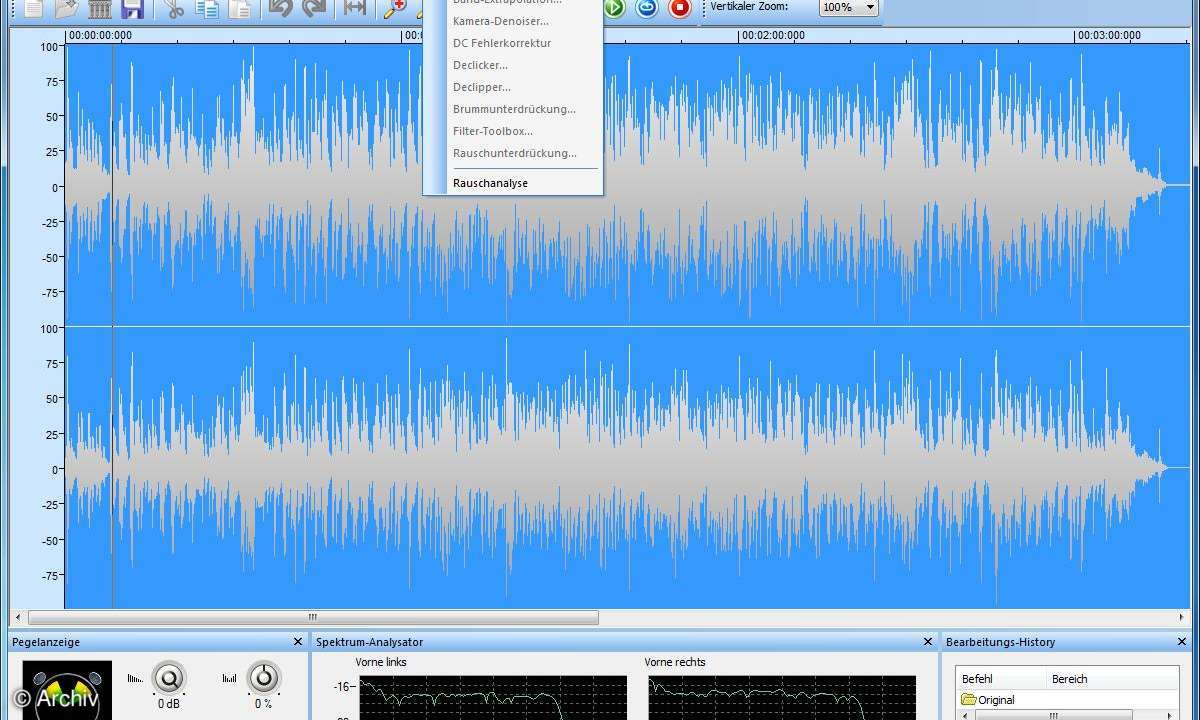1200x720 pixels.
Task: Open Declicker... from the menu
Action: pyautogui.click(x=480, y=65)
